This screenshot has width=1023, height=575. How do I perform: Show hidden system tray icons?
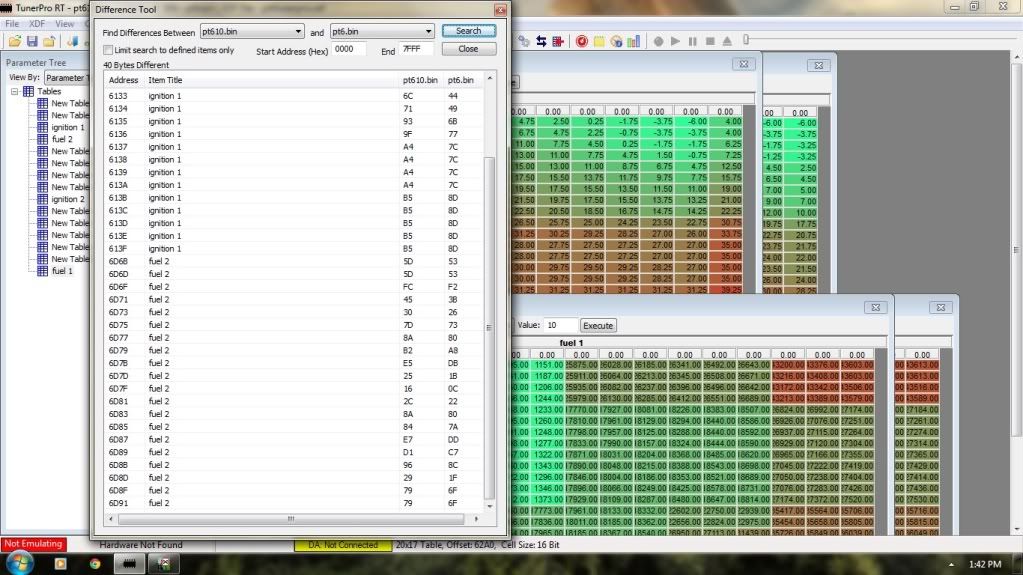[951, 565]
